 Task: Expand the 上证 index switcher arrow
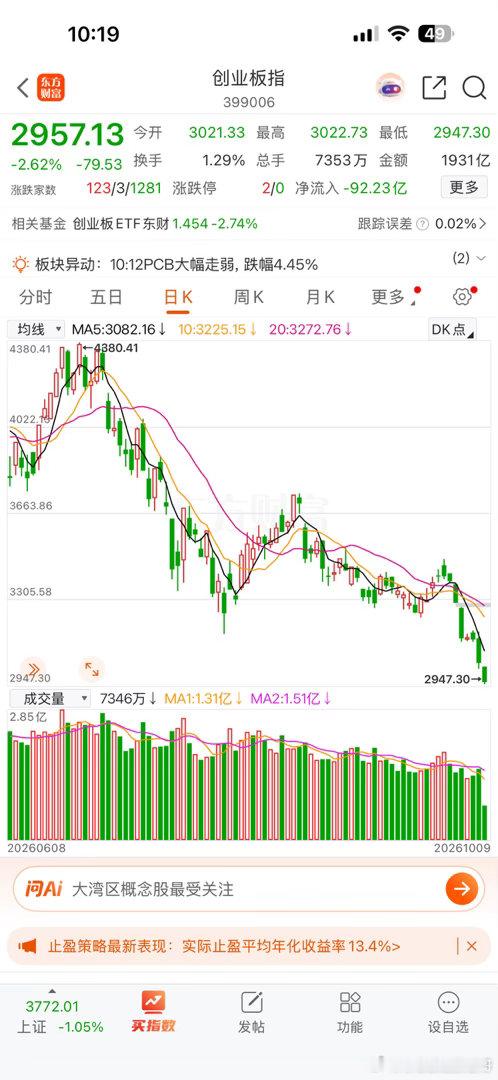point(52,991)
